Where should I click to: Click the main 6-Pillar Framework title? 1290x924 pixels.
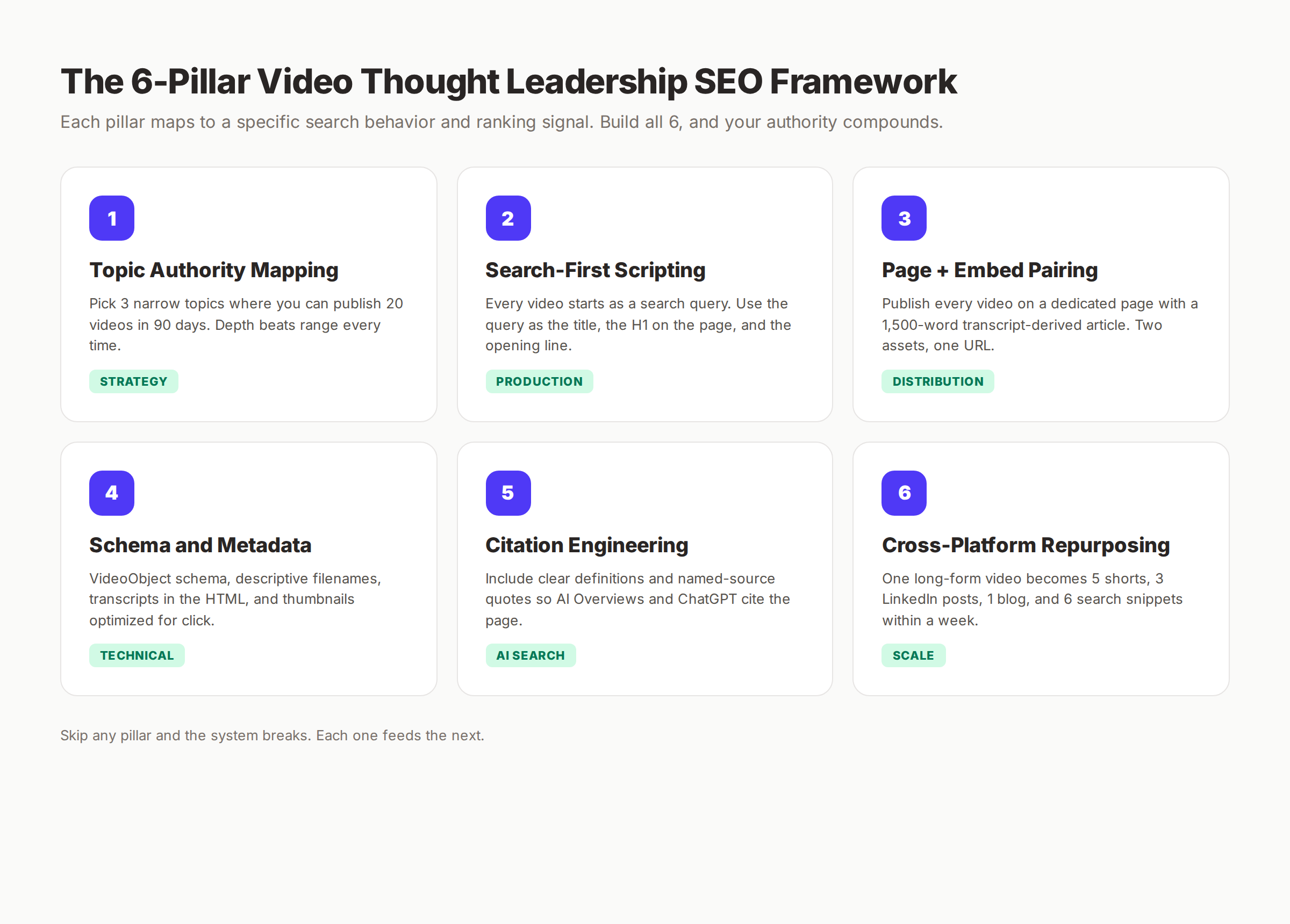point(508,82)
